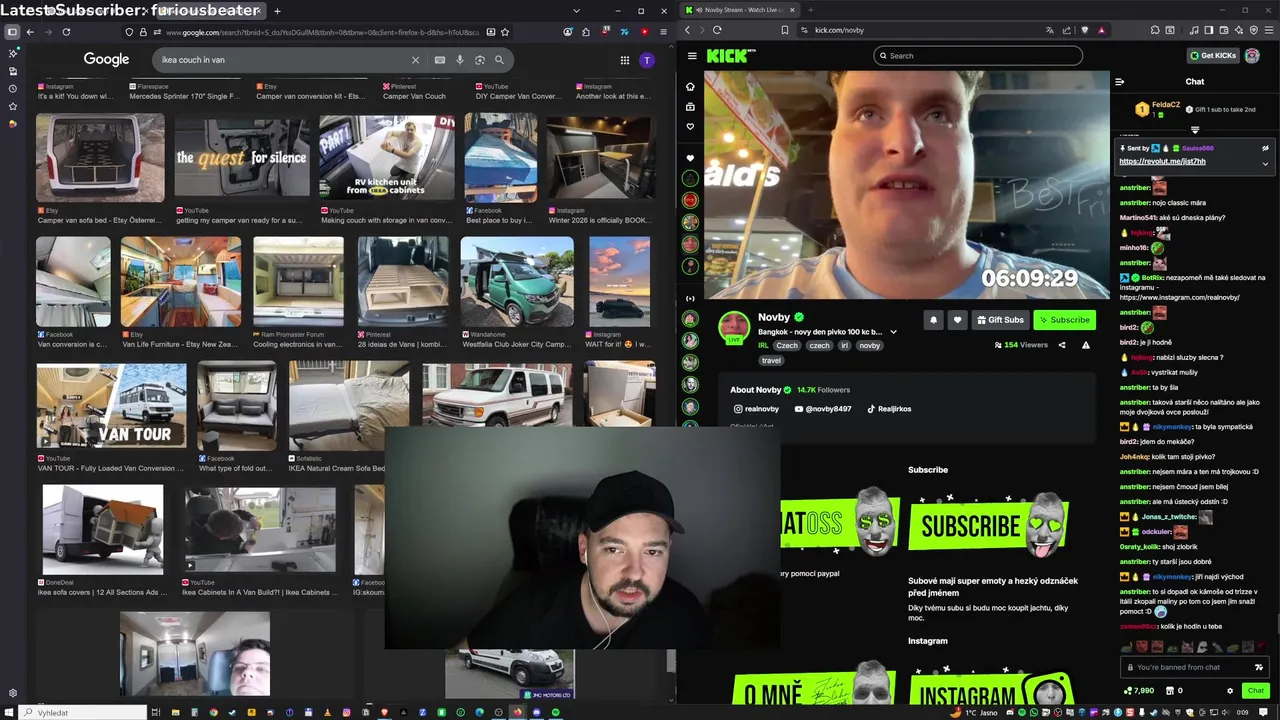Screen dimensions: 1280x720
Task: Open the Kick sidebar hamburger menu
Action: 692,56
